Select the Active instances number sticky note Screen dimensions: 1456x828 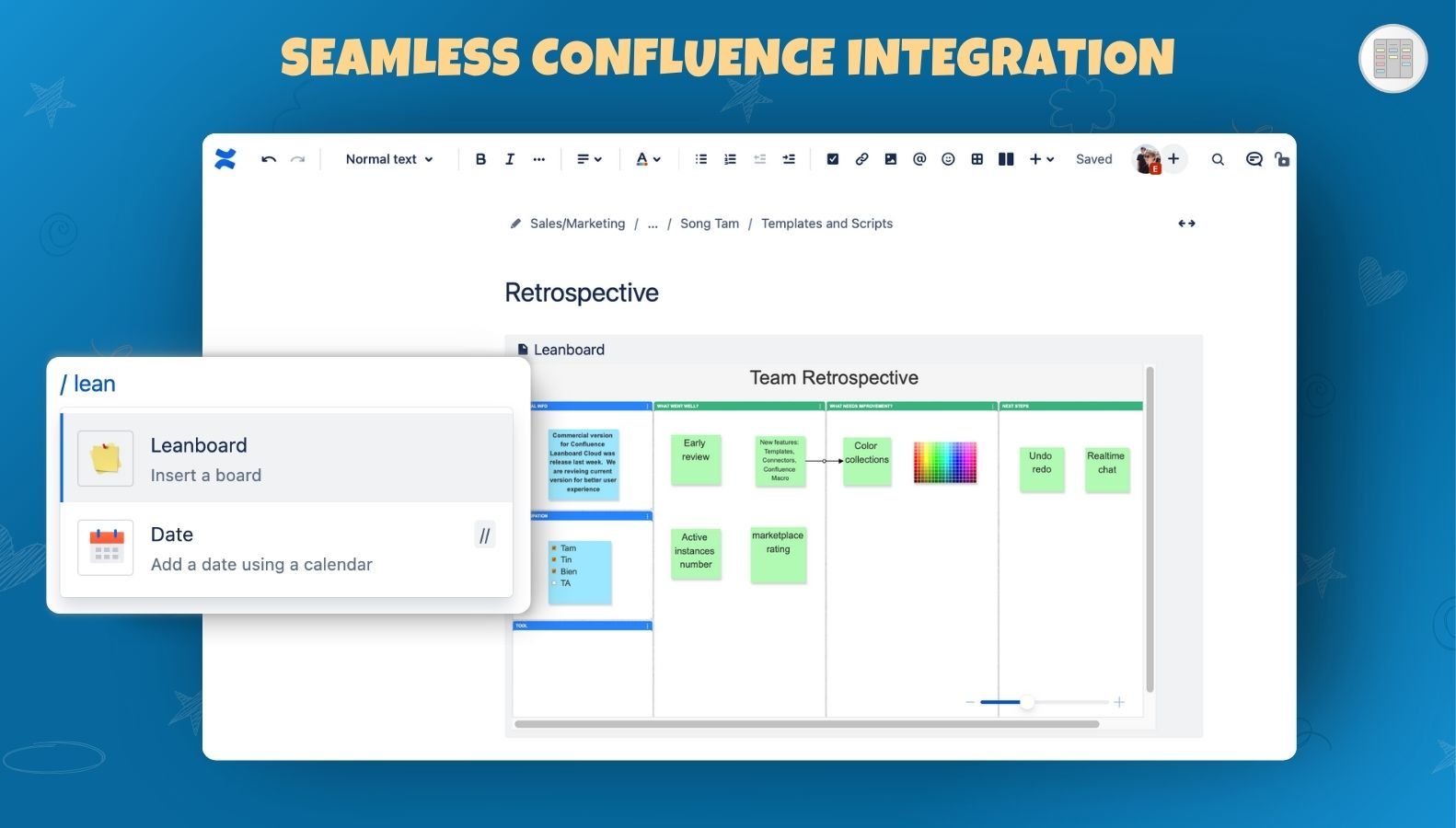(x=696, y=553)
